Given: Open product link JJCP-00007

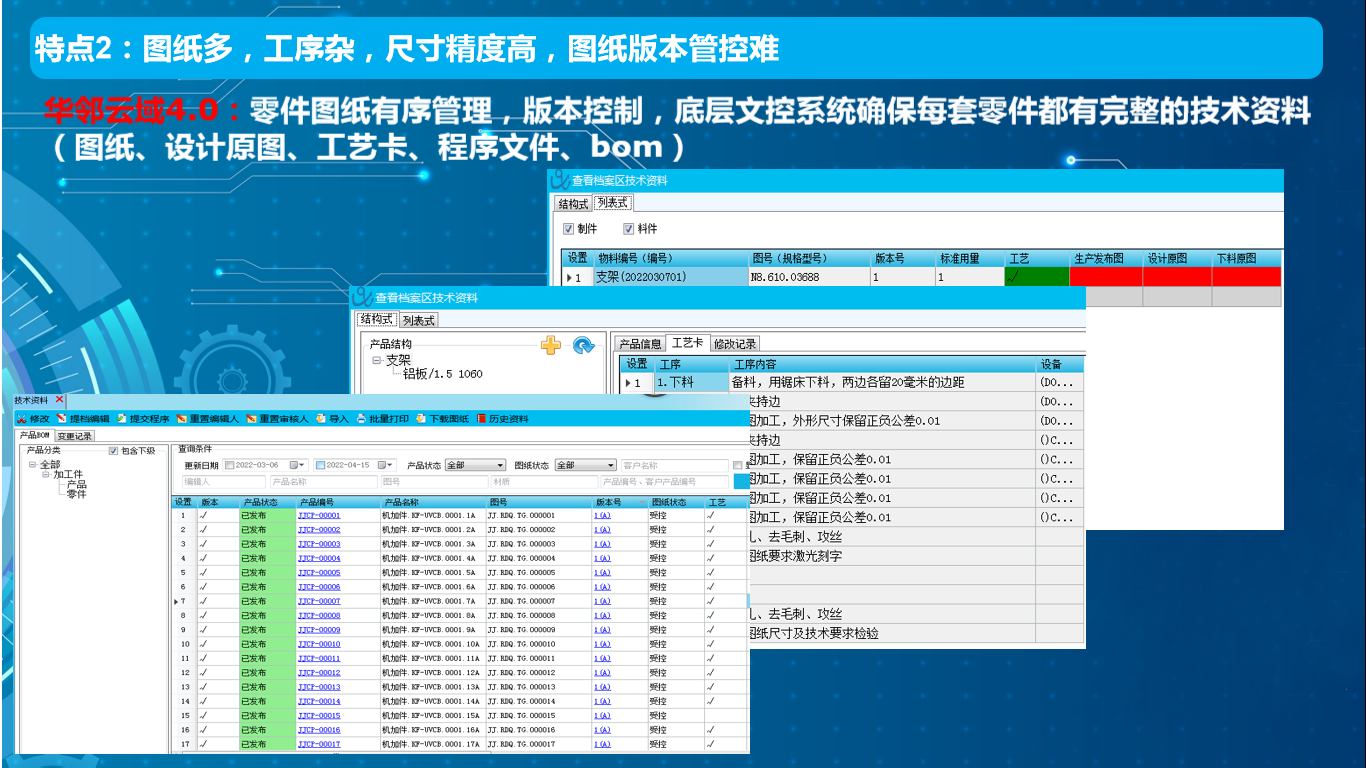Looking at the screenshot, I should 319,601.
